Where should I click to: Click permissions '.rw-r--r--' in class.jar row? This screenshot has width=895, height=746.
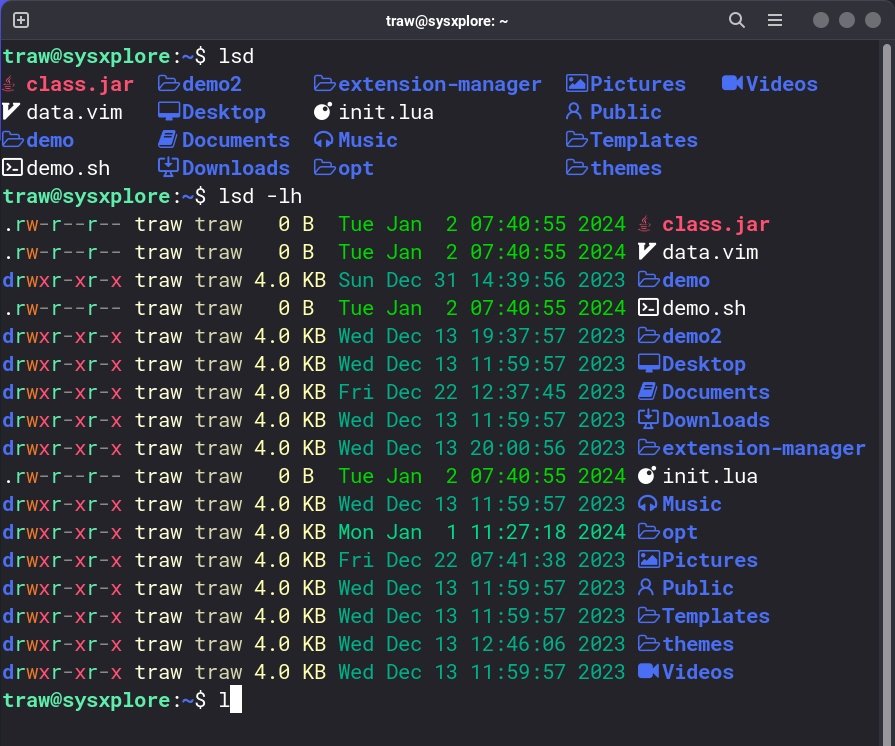(x=62, y=224)
